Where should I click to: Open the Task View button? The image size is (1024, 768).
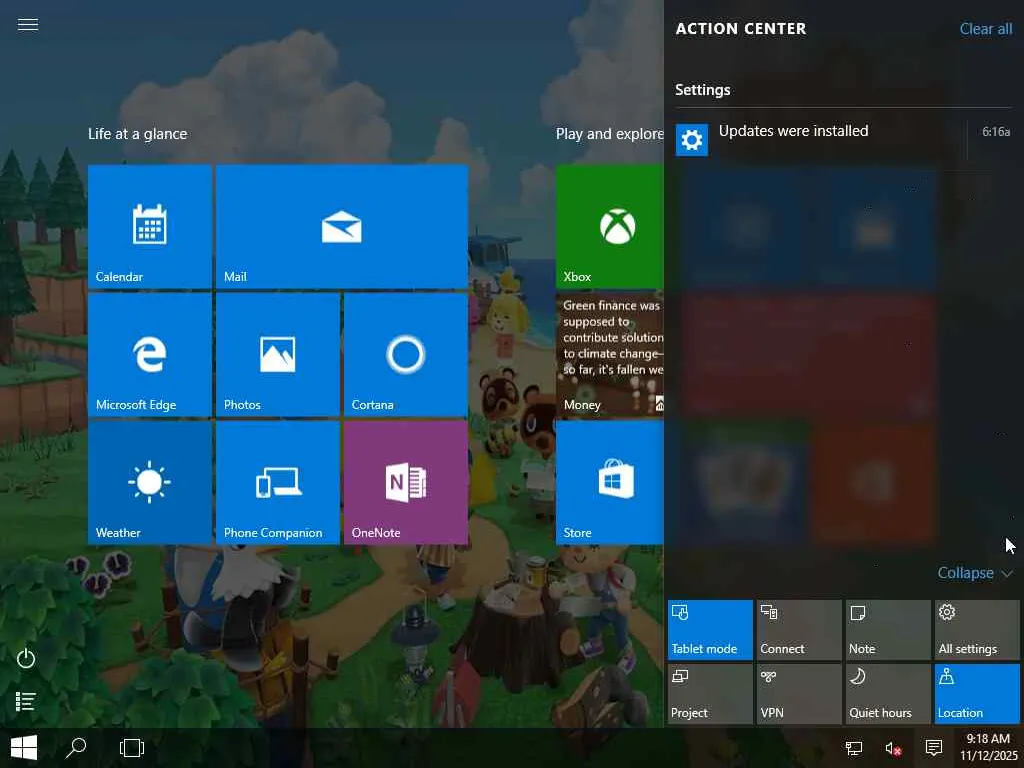132,748
